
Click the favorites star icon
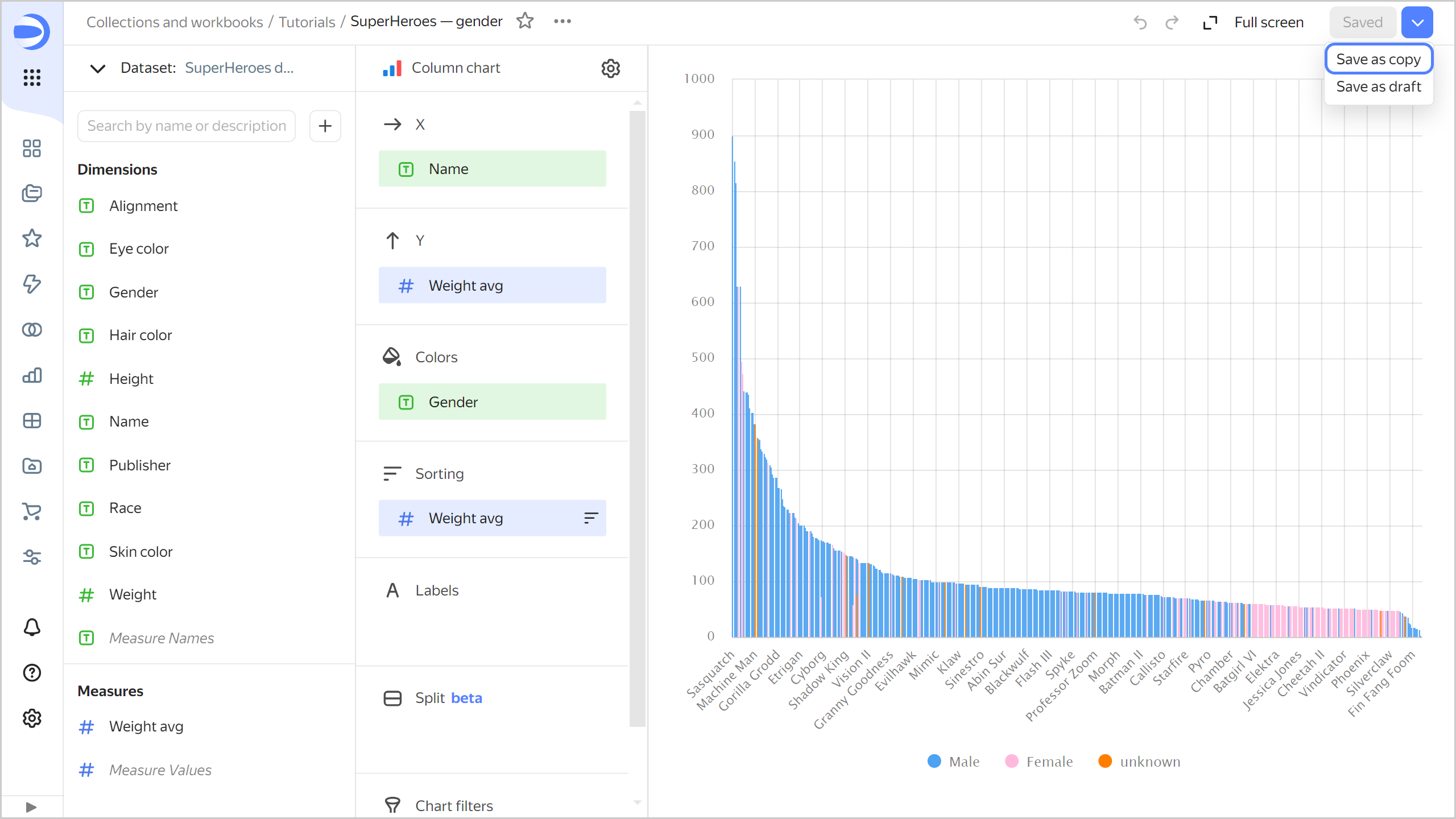point(527,22)
